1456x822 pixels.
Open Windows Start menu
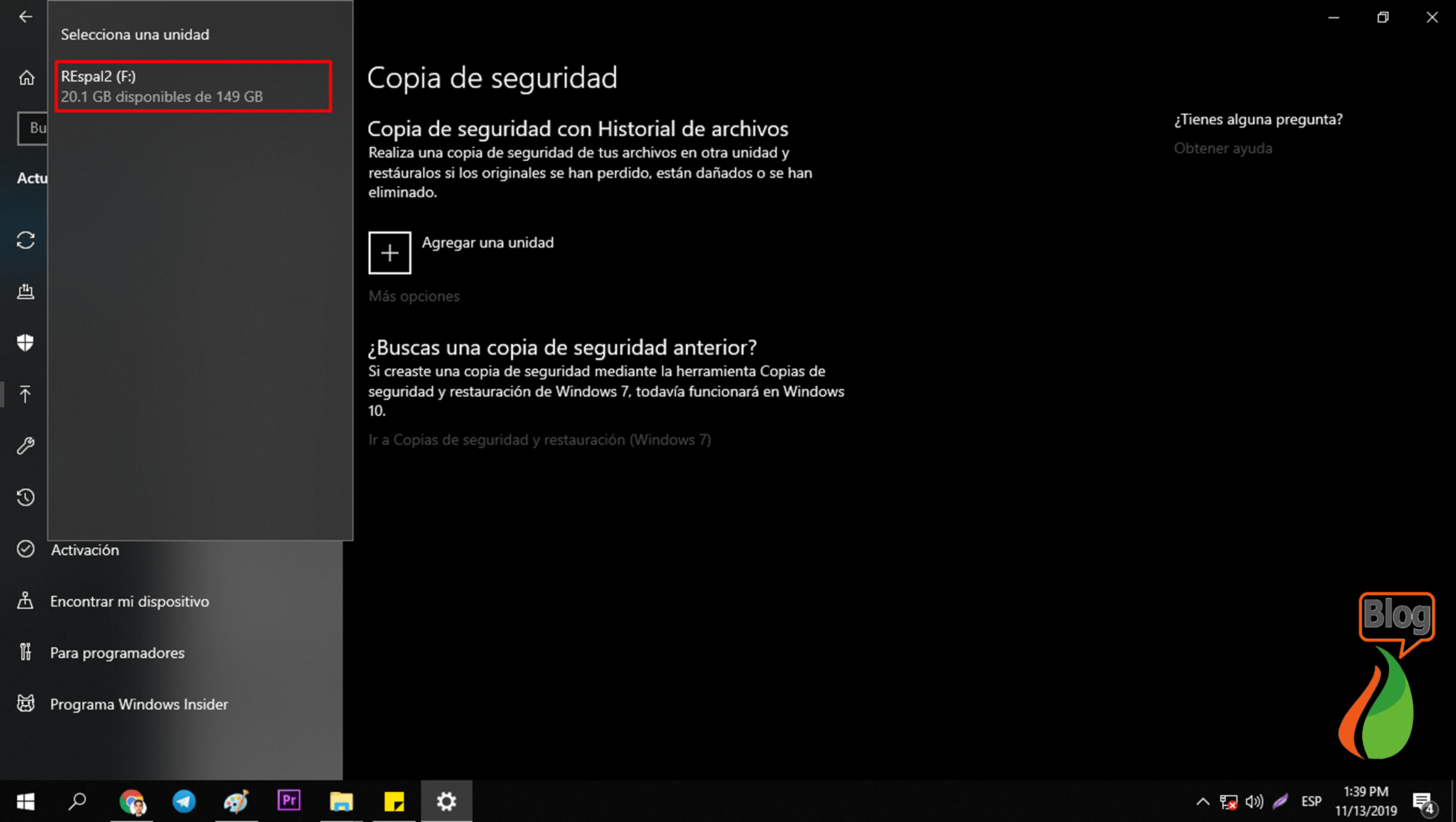26,801
